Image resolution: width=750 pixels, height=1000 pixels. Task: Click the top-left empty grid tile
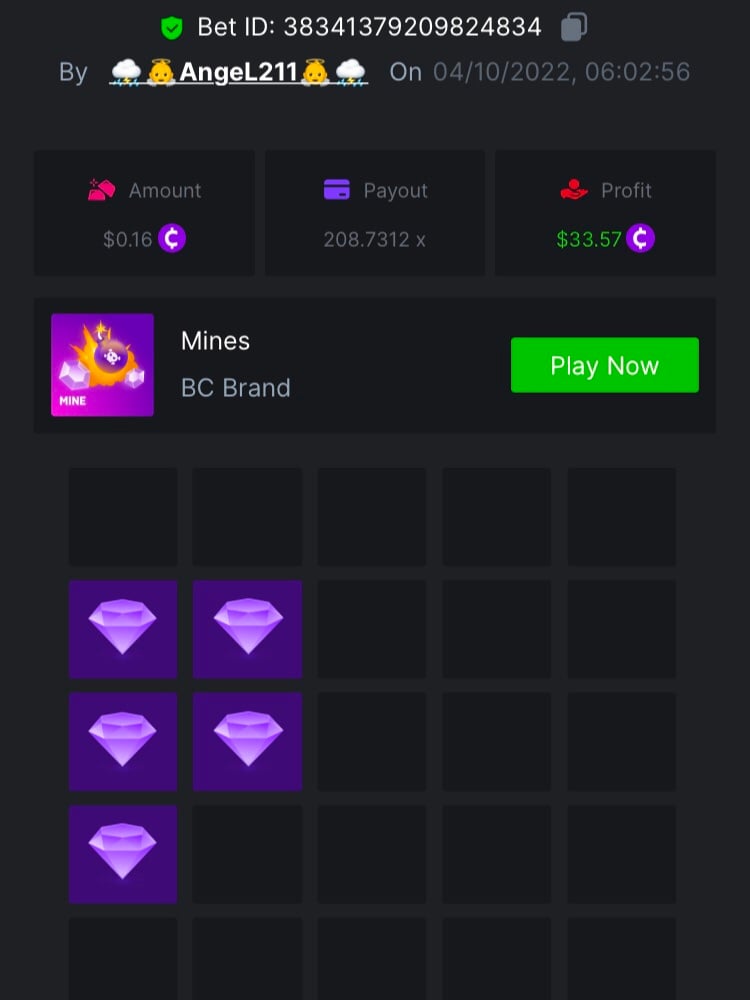[123, 516]
